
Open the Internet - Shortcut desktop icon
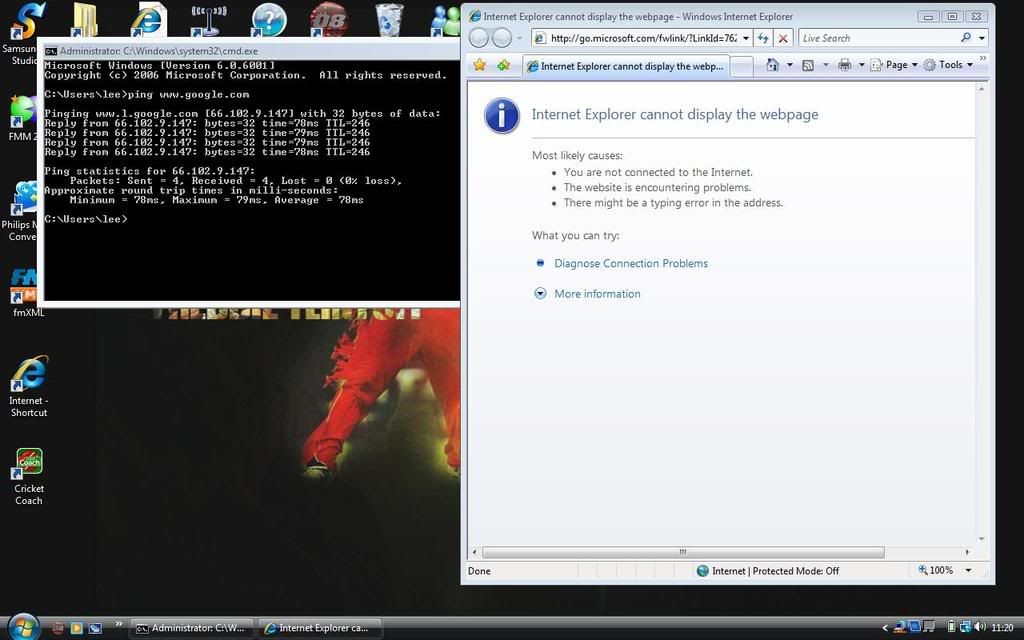coord(29,386)
